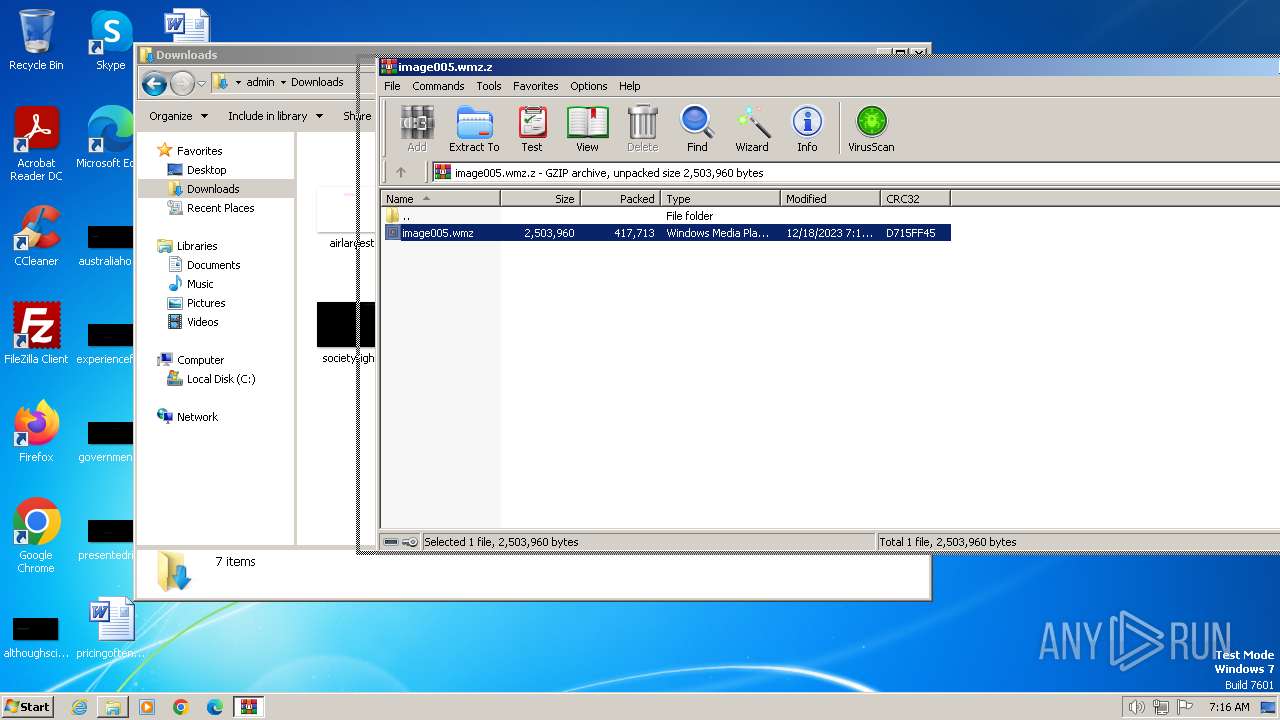Click the Test archive icon
The height and width of the screenshot is (720, 1280).
click(x=532, y=129)
